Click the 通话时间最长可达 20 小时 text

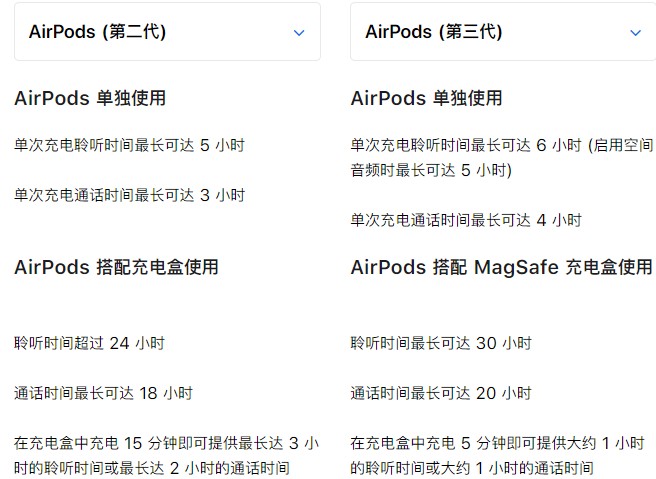coord(440,393)
